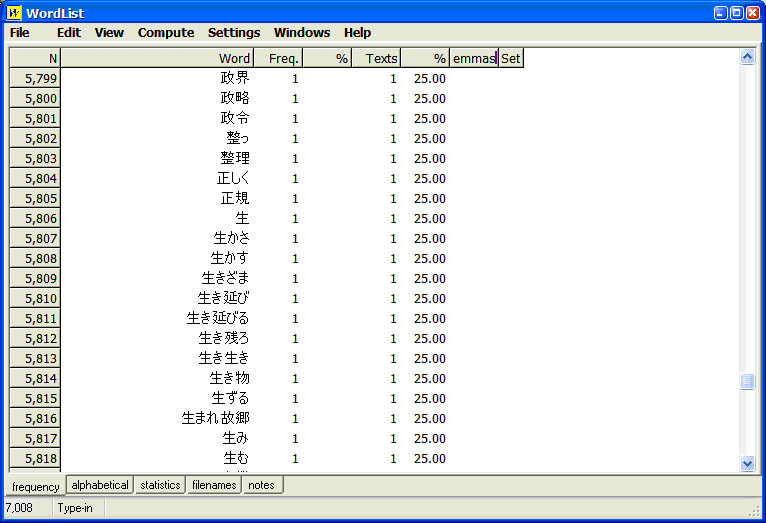Open the Edit menu

click(69, 33)
